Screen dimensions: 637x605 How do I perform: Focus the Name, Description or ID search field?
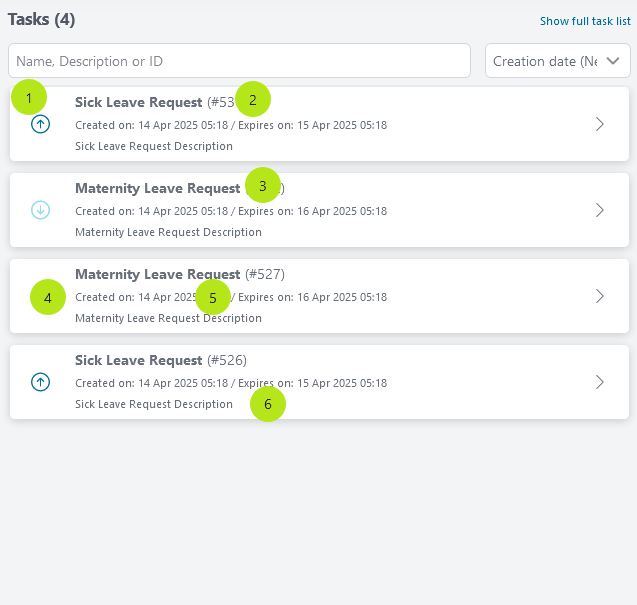tap(239, 61)
